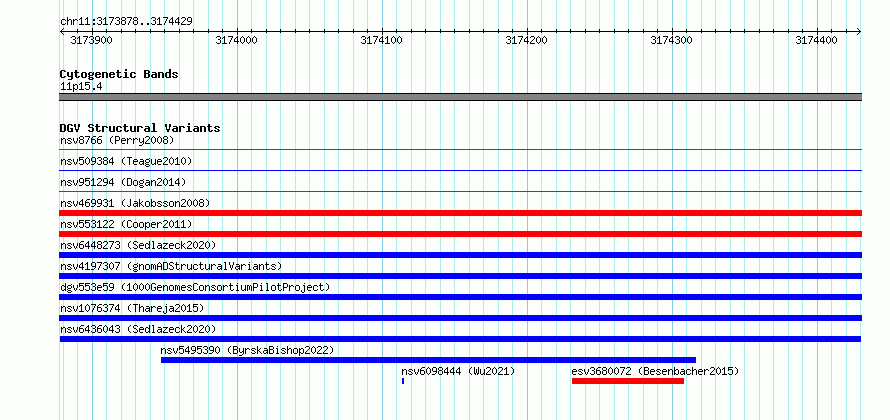Click the tiny blue marker under nsv6098444
Viewport: 890px width, 420px height.
(403, 381)
